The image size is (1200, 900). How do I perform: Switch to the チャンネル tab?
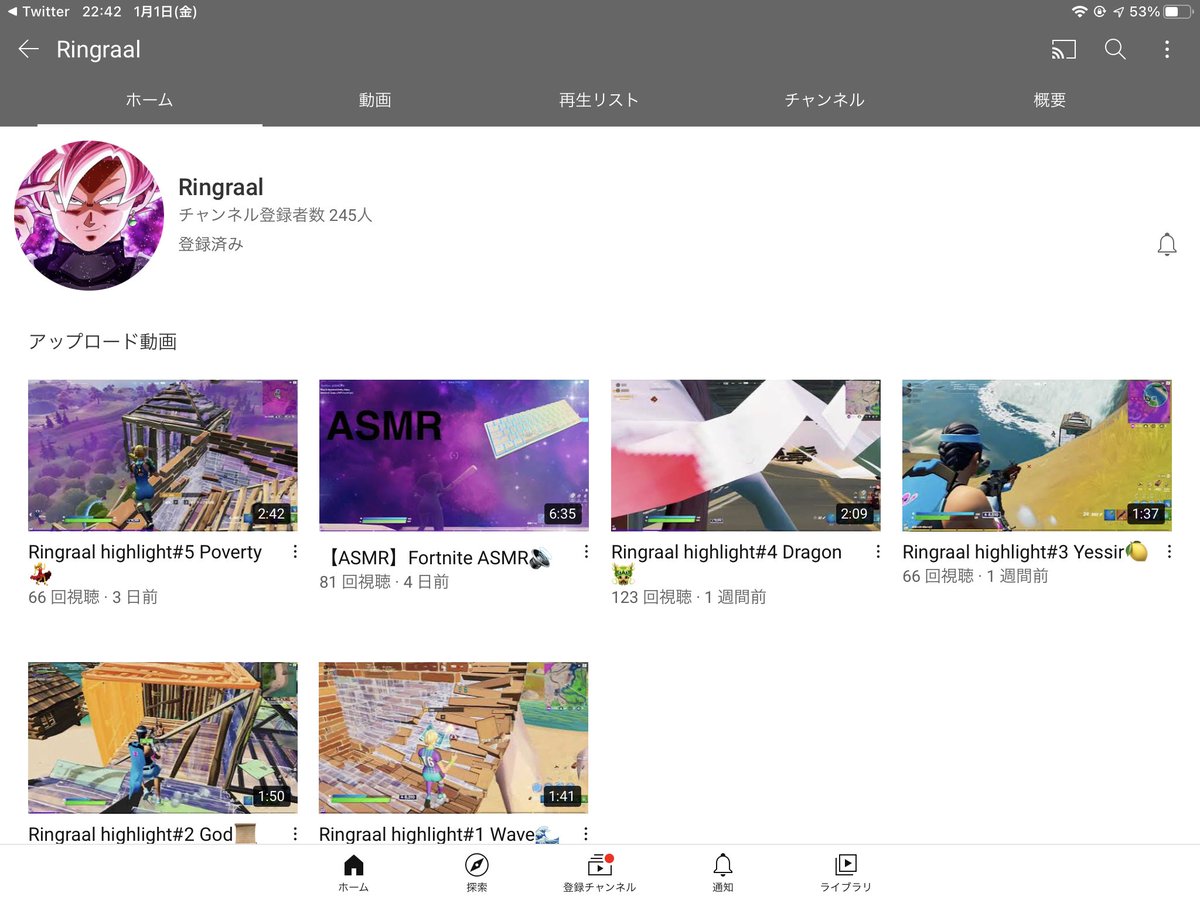(824, 100)
